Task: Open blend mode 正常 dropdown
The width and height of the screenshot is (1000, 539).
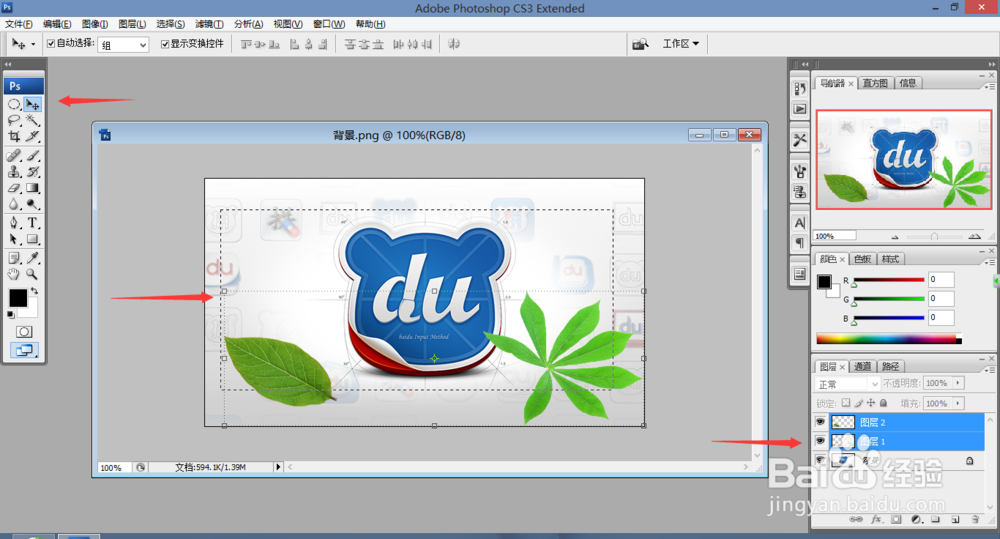Action: [848, 384]
